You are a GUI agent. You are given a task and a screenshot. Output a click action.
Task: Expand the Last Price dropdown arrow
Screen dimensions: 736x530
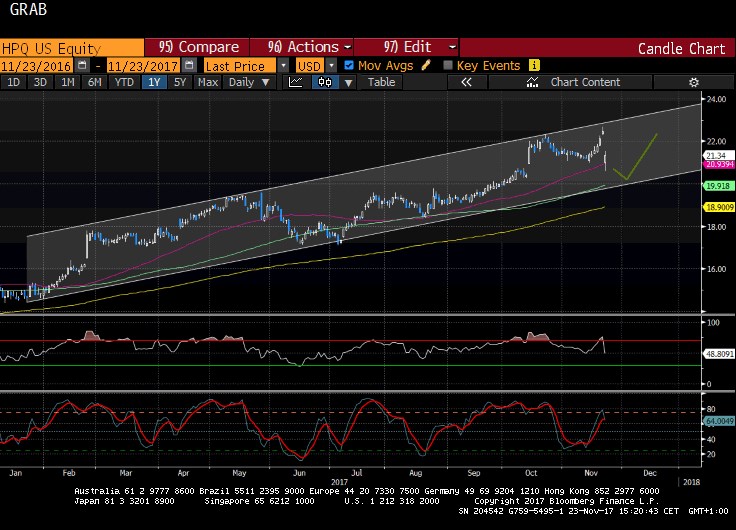tap(283, 65)
